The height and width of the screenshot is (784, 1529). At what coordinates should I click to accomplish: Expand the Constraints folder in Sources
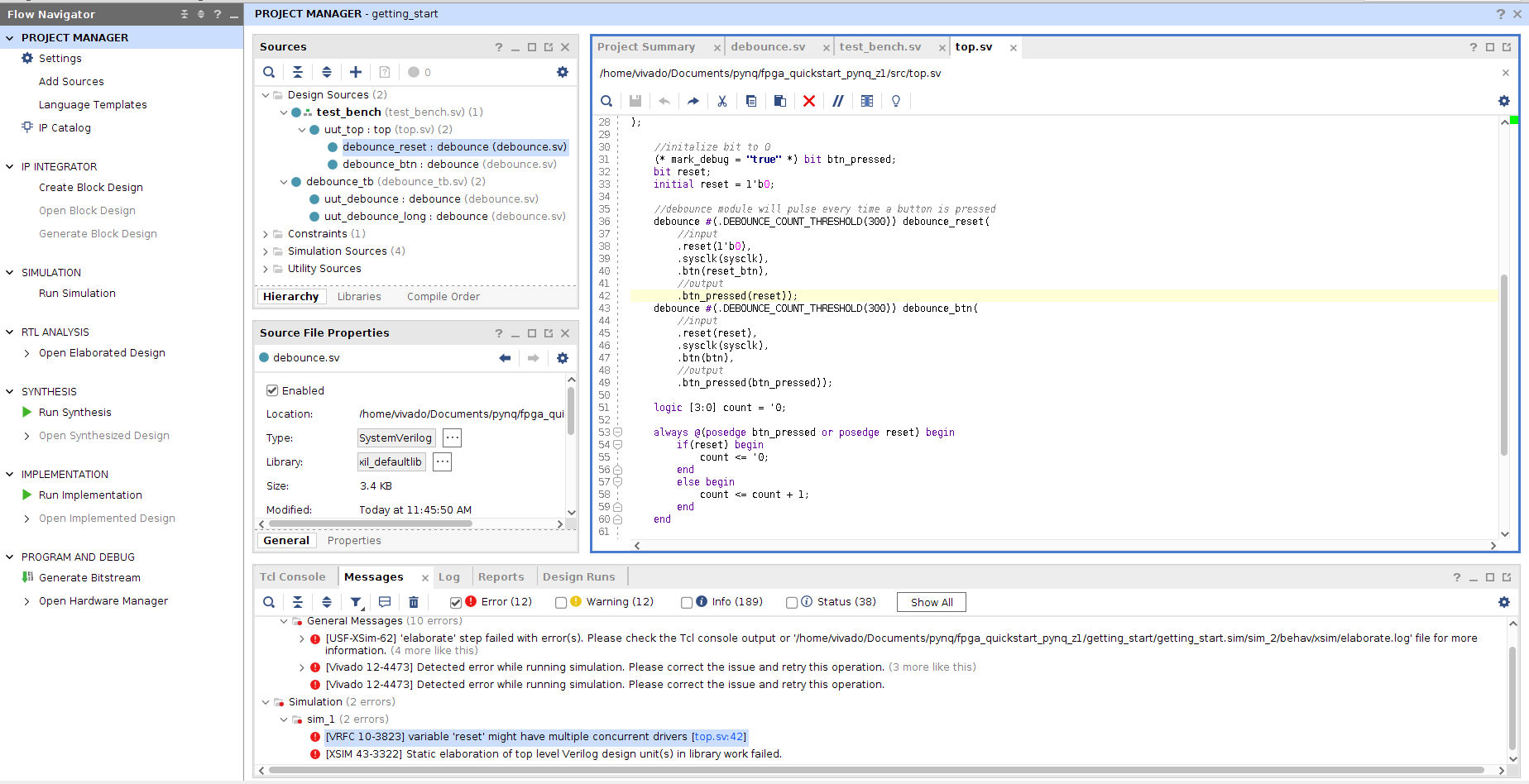coord(266,233)
